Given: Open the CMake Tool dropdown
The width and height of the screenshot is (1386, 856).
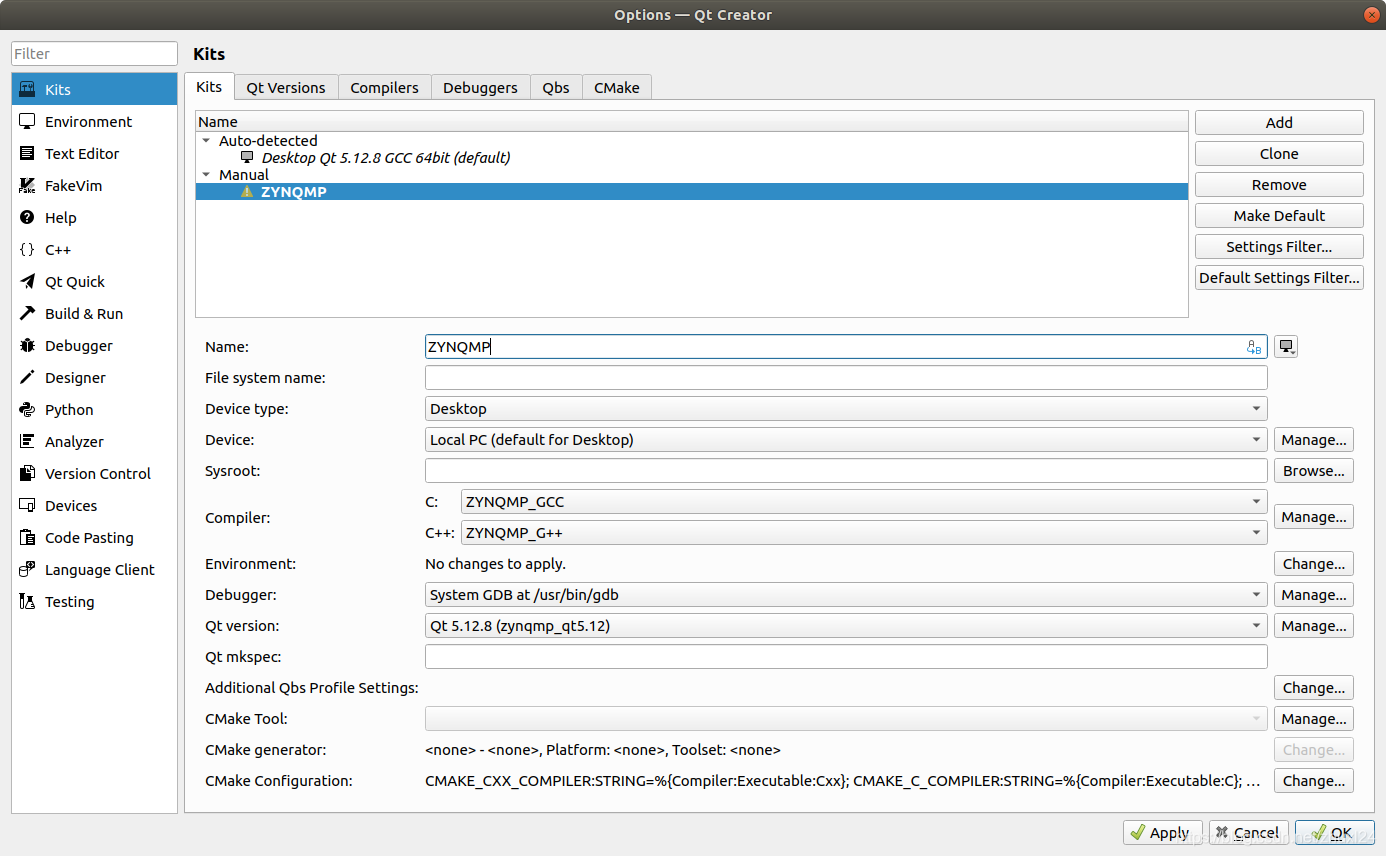Looking at the screenshot, I should coord(846,718).
